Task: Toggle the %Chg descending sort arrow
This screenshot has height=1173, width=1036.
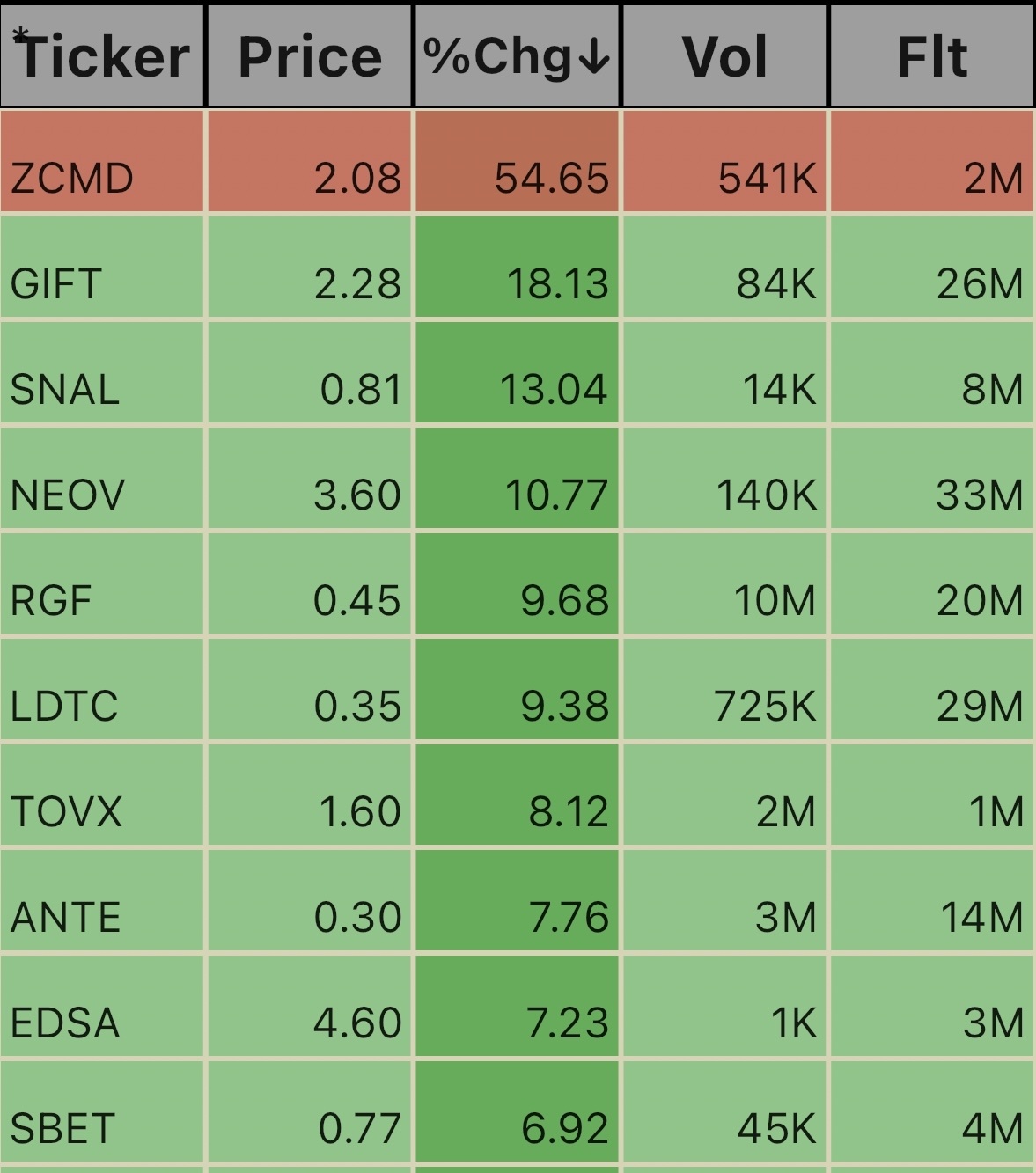Action: (594, 57)
